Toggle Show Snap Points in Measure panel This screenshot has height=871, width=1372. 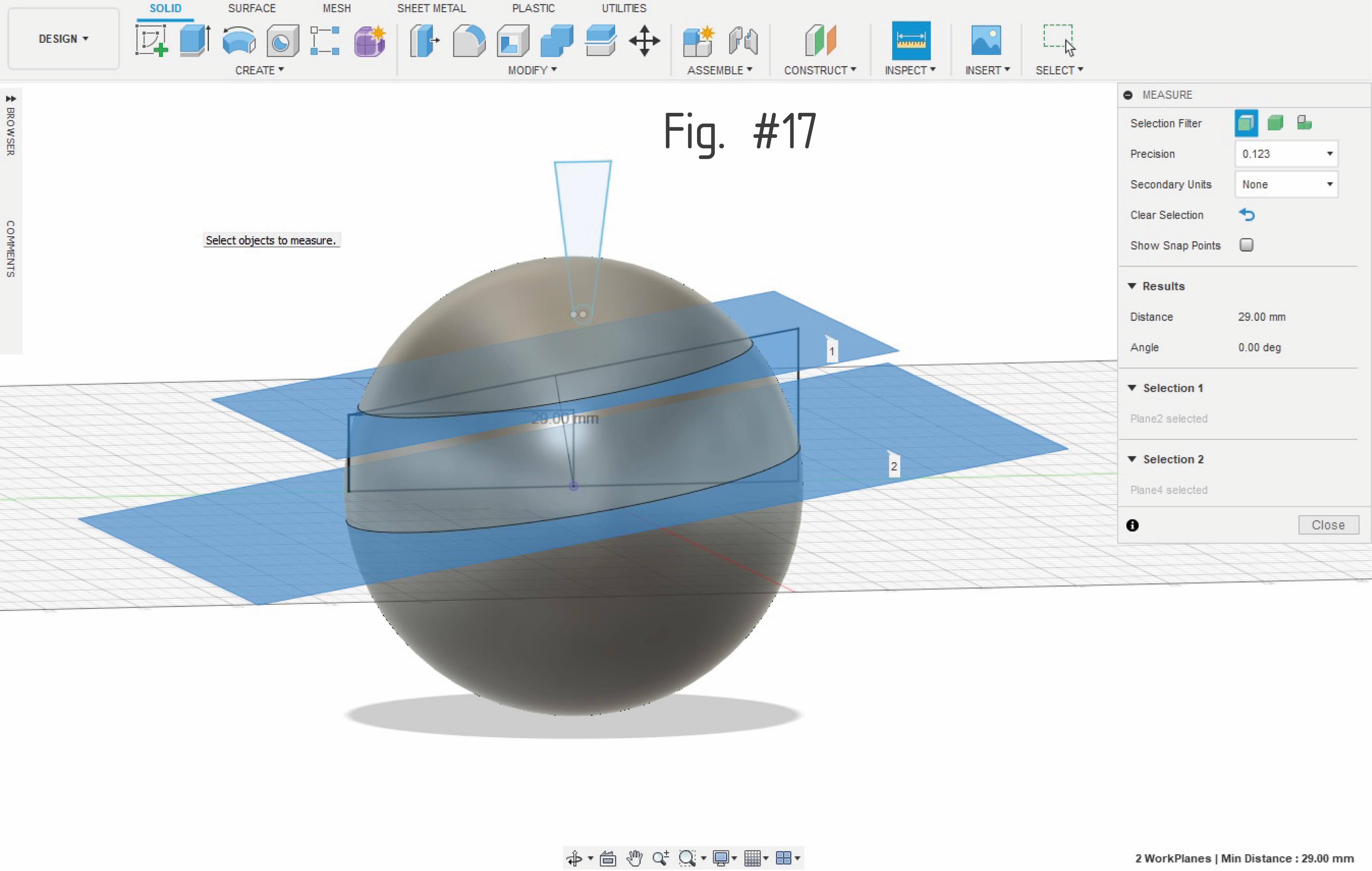coord(1247,245)
